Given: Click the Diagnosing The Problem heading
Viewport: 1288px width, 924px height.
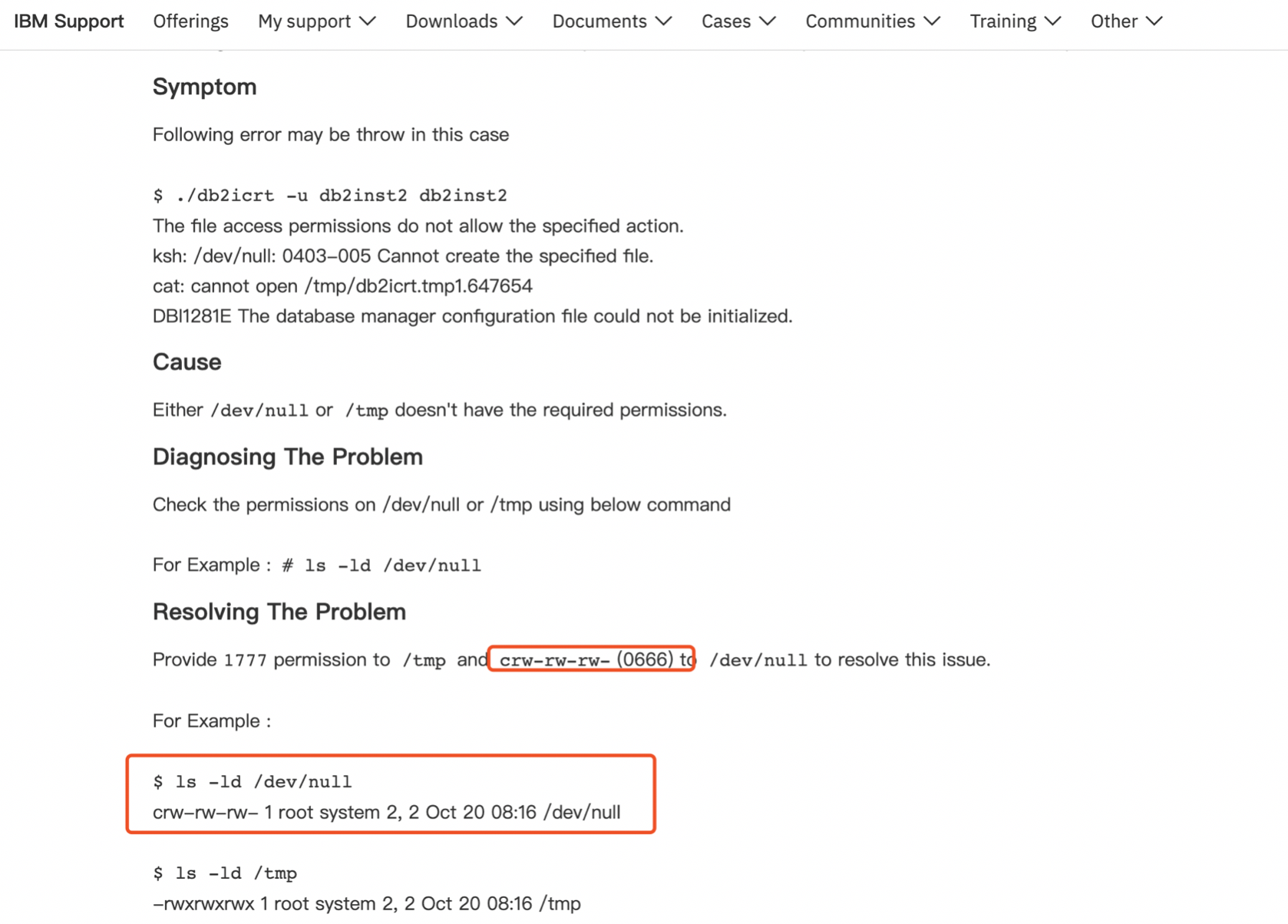Looking at the screenshot, I should 288,457.
